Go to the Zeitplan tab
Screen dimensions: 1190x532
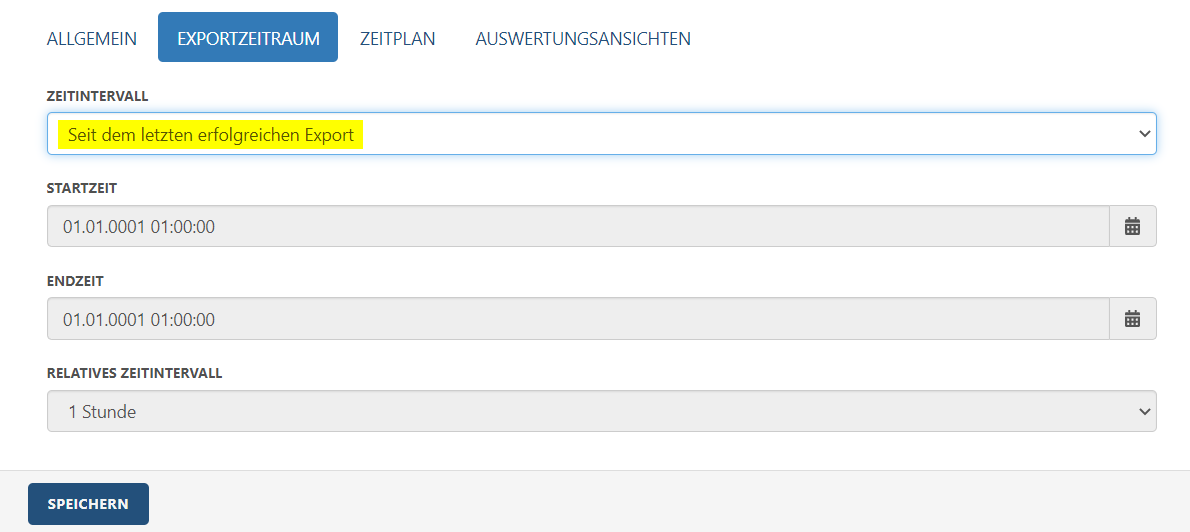(x=398, y=39)
